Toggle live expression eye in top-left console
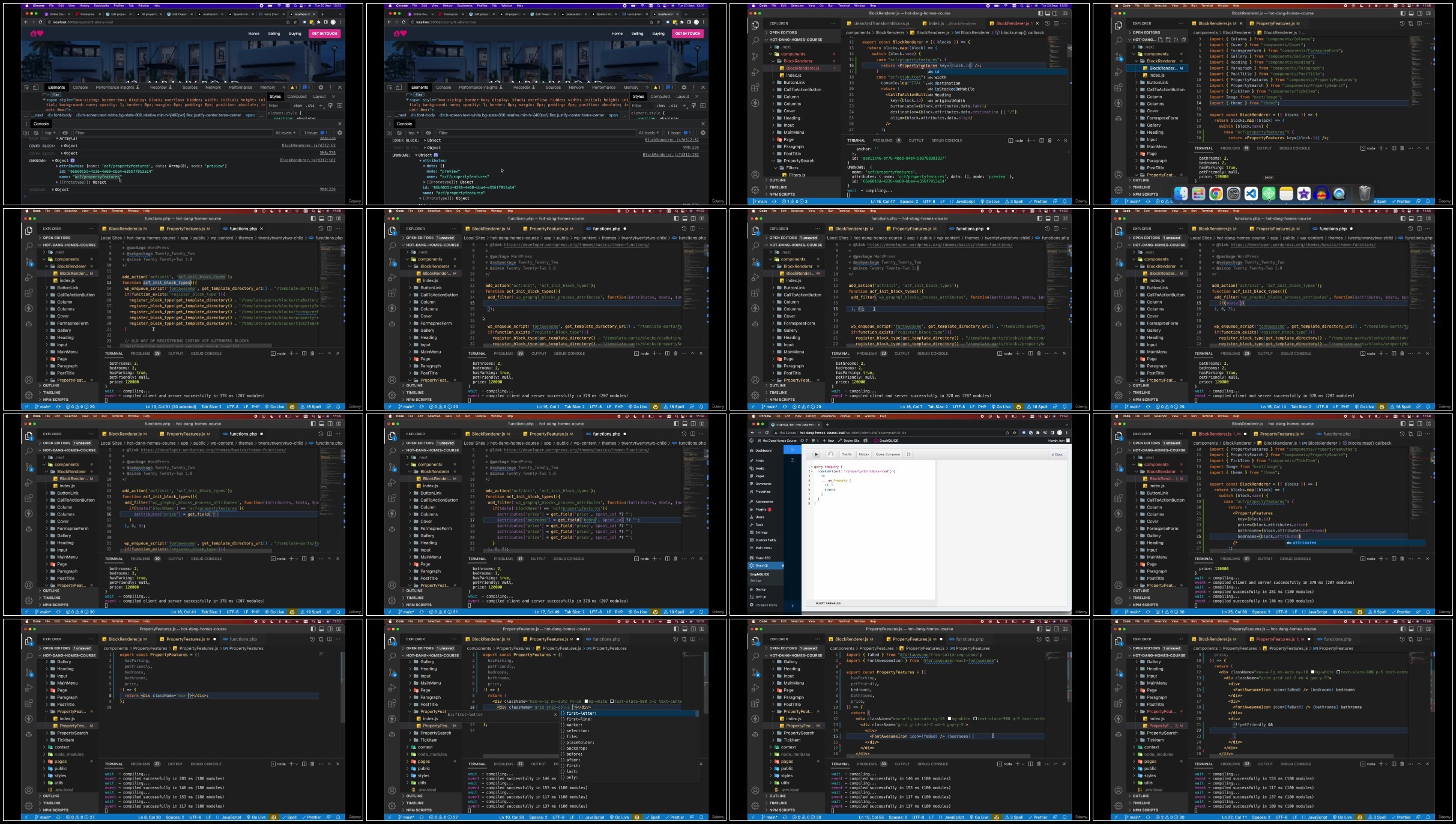This screenshot has width=1456, height=824. click(65, 133)
